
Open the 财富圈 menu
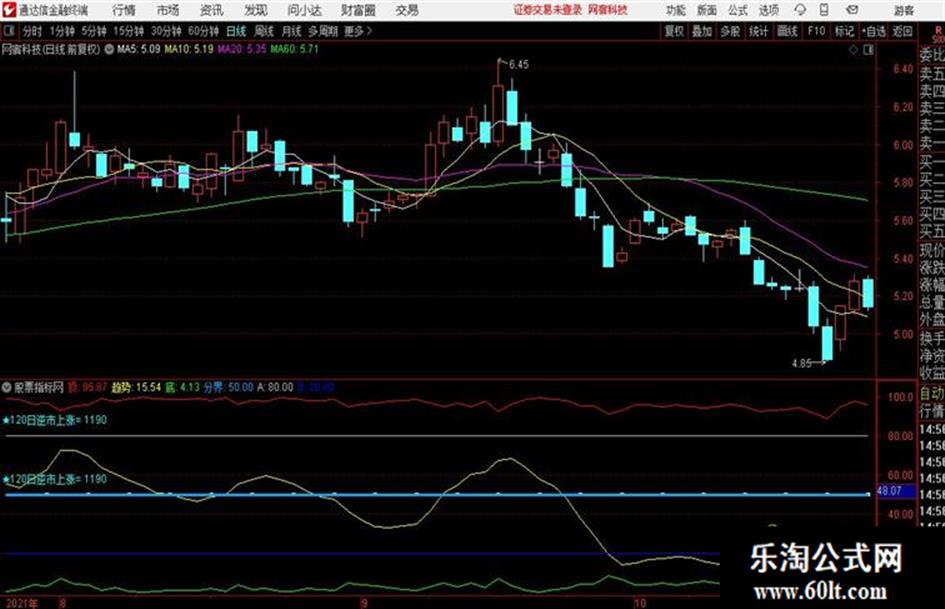click(358, 10)
